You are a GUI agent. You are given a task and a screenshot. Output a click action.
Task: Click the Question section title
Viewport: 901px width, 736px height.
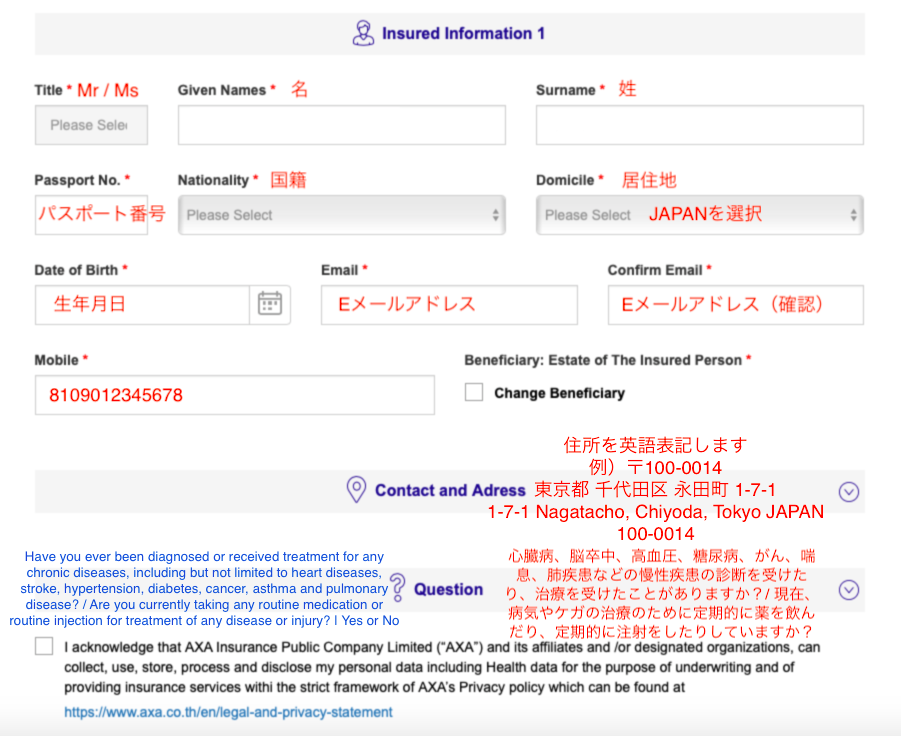pos(448,589)
